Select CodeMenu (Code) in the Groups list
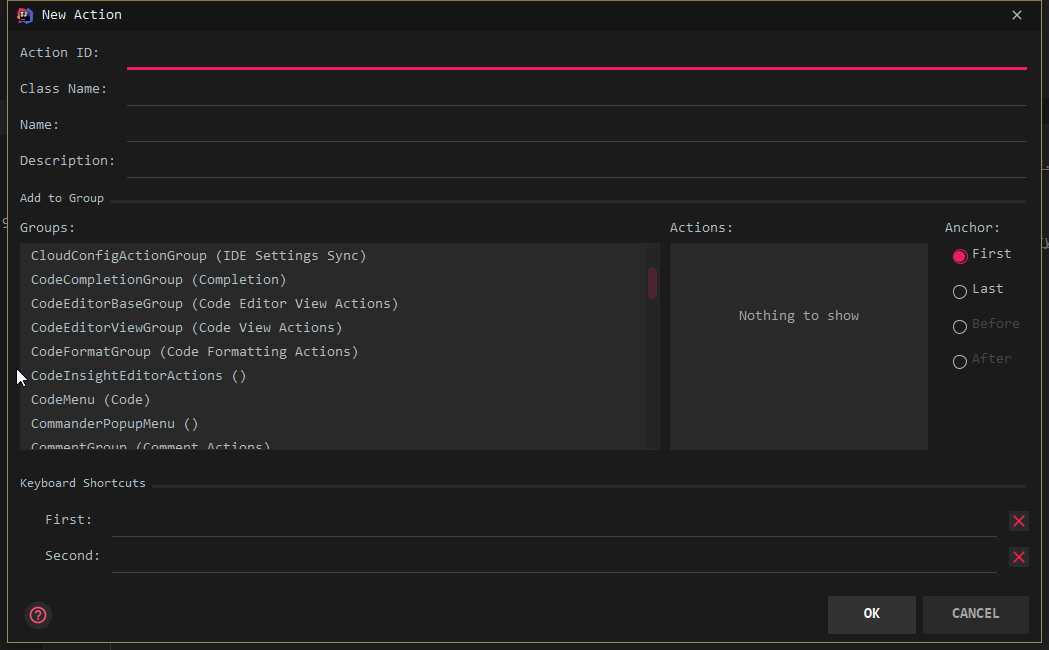The height and width of the screenshot is (650, 1049). [89, 399]
